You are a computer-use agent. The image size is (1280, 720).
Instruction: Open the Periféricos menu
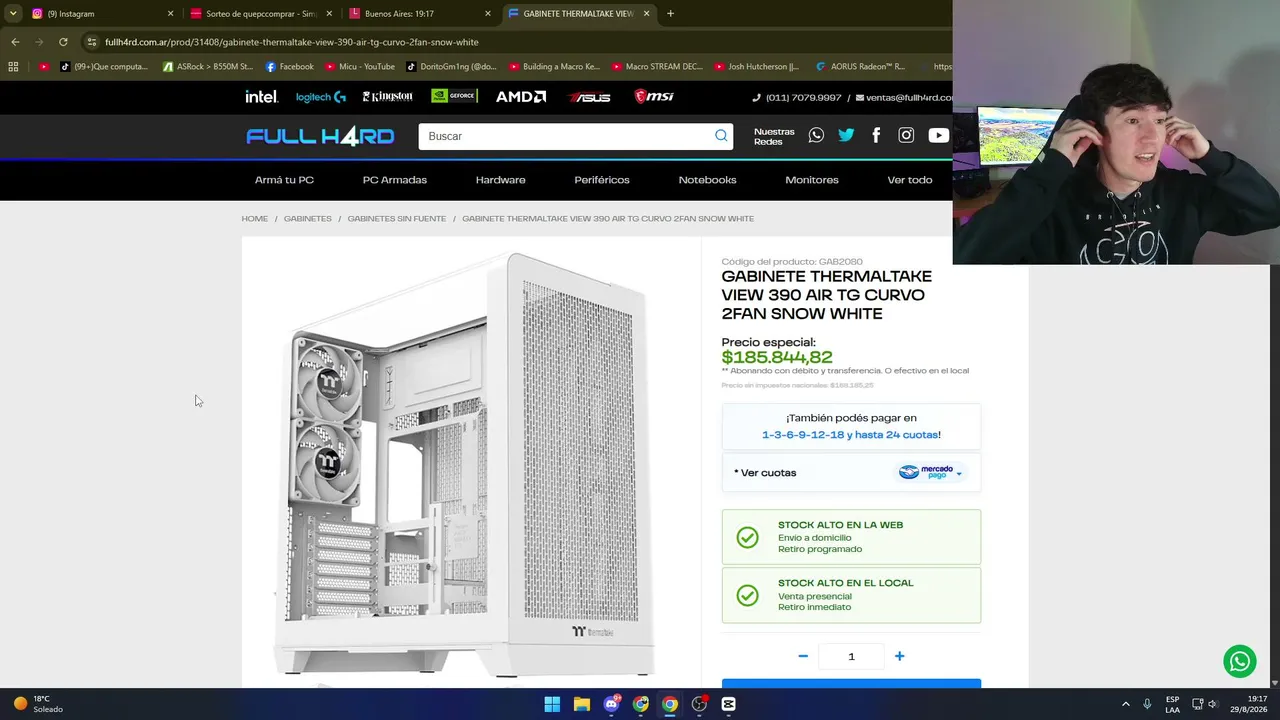(602, 180)
